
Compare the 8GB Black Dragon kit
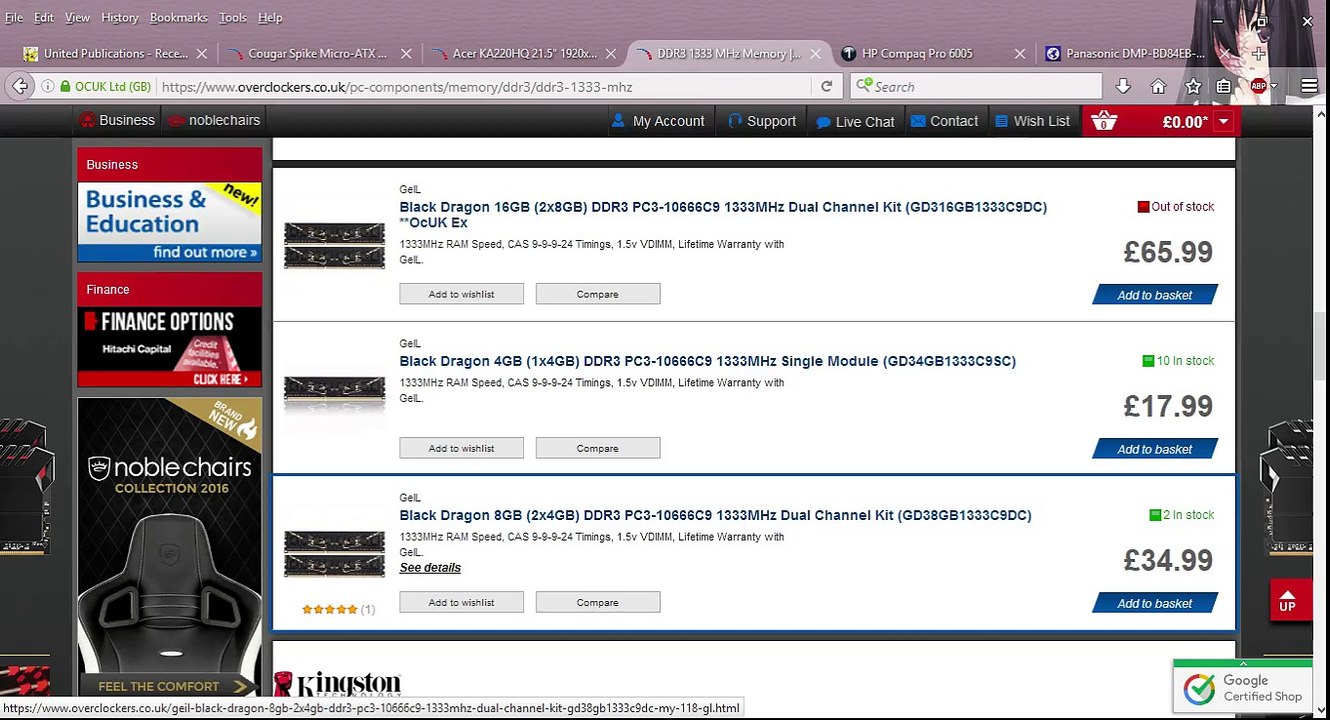(597, 602)
